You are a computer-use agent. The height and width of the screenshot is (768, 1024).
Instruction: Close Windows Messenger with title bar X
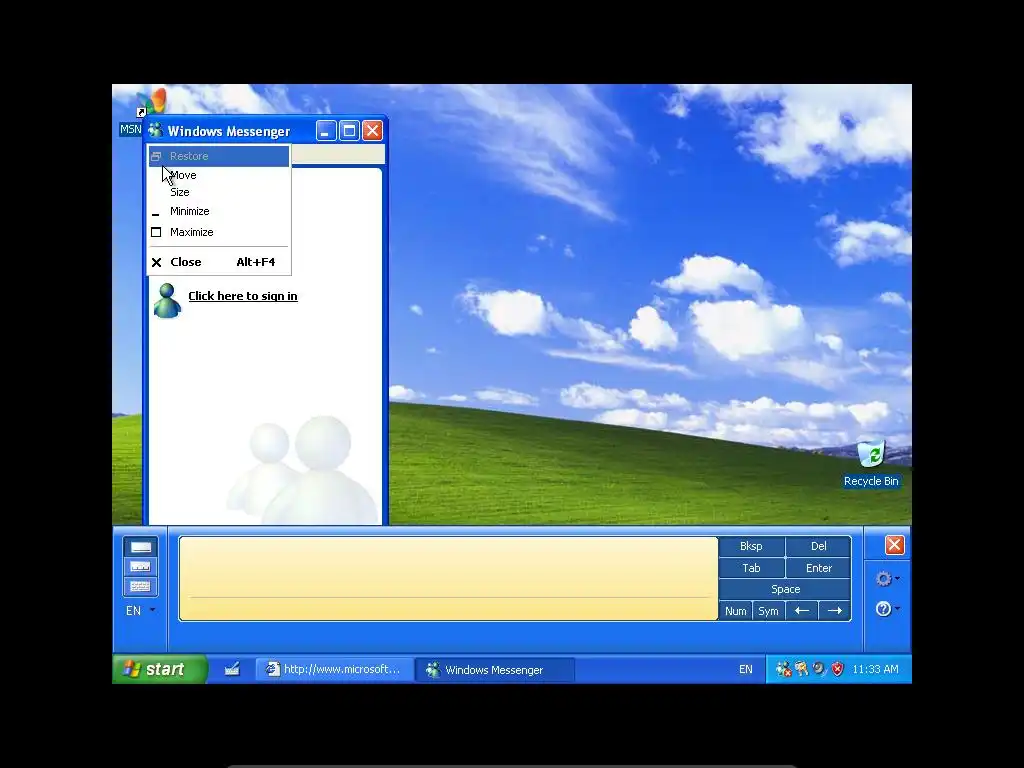[372, 131]
